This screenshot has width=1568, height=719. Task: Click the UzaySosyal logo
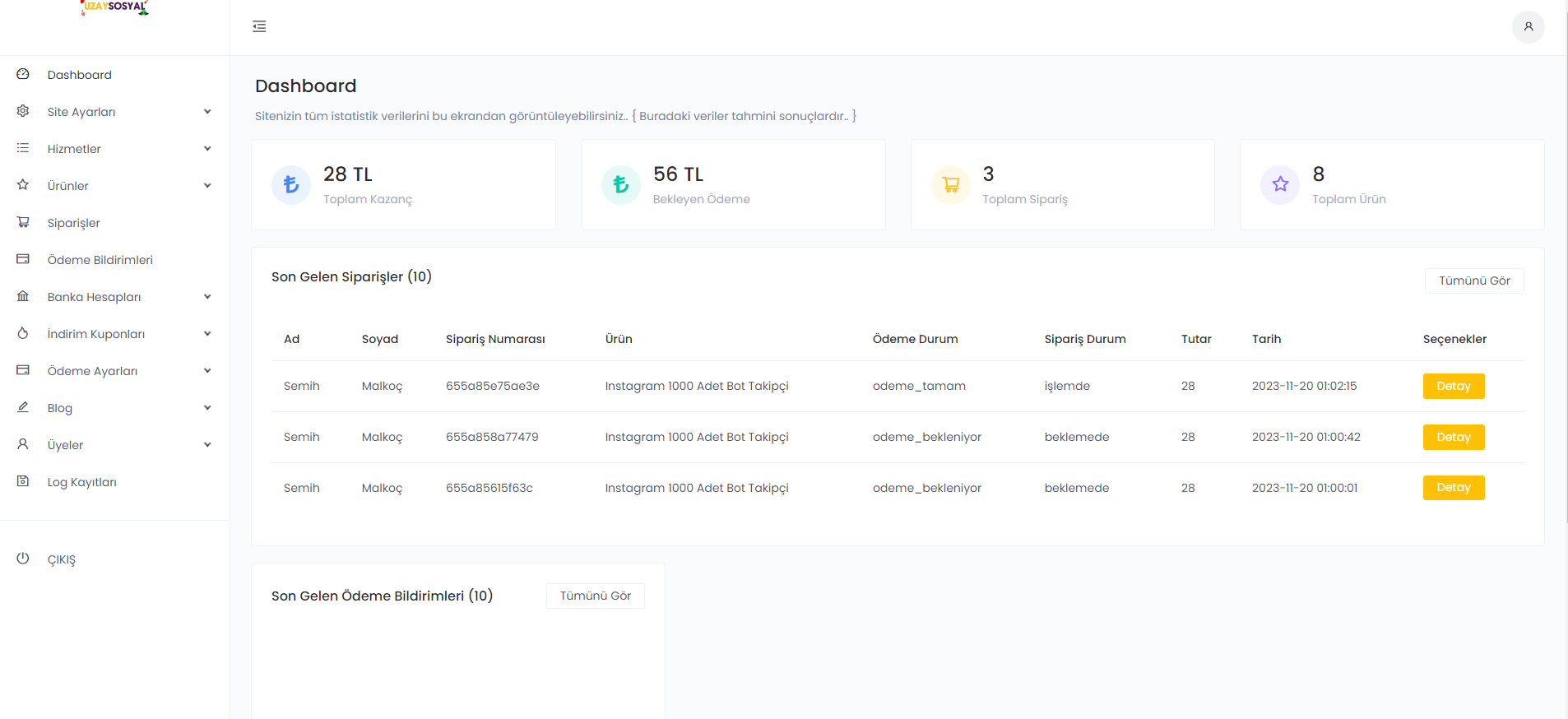pos(114,7)
